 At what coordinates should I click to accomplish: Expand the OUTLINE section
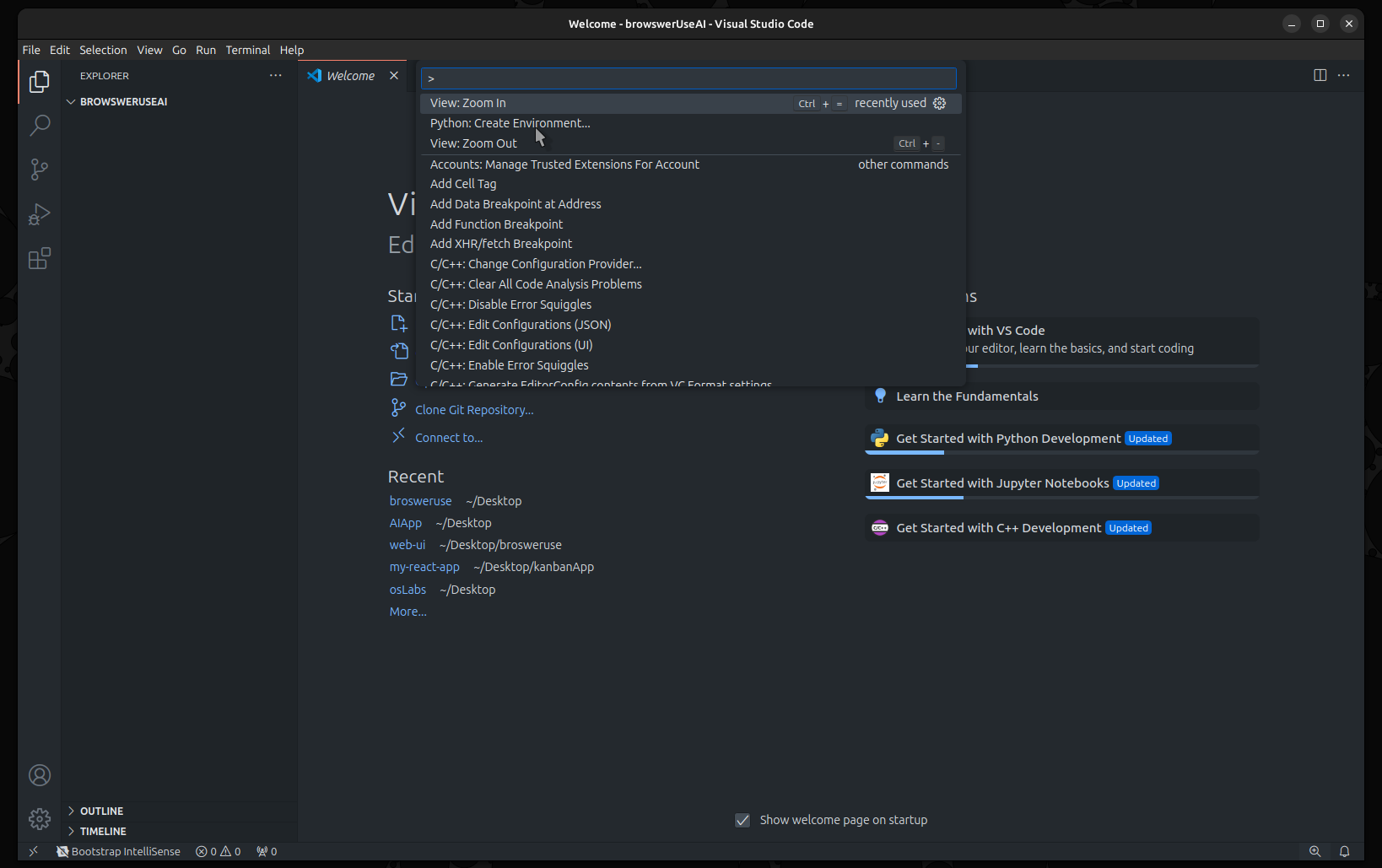[x=180, y=811]
